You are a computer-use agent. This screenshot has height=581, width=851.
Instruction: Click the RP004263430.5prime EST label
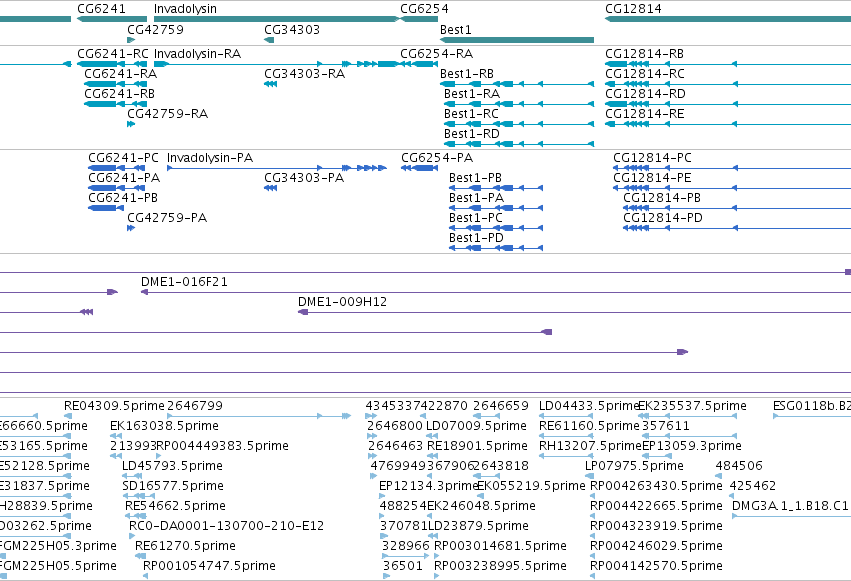coord(656,486)
